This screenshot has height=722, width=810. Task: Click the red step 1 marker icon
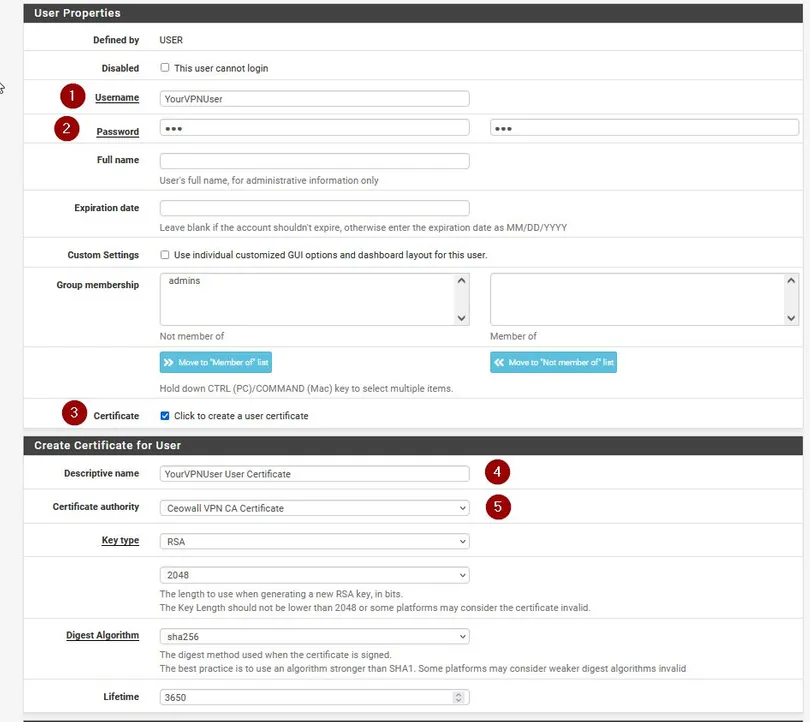pyautogui.click(x=72, y=96)
